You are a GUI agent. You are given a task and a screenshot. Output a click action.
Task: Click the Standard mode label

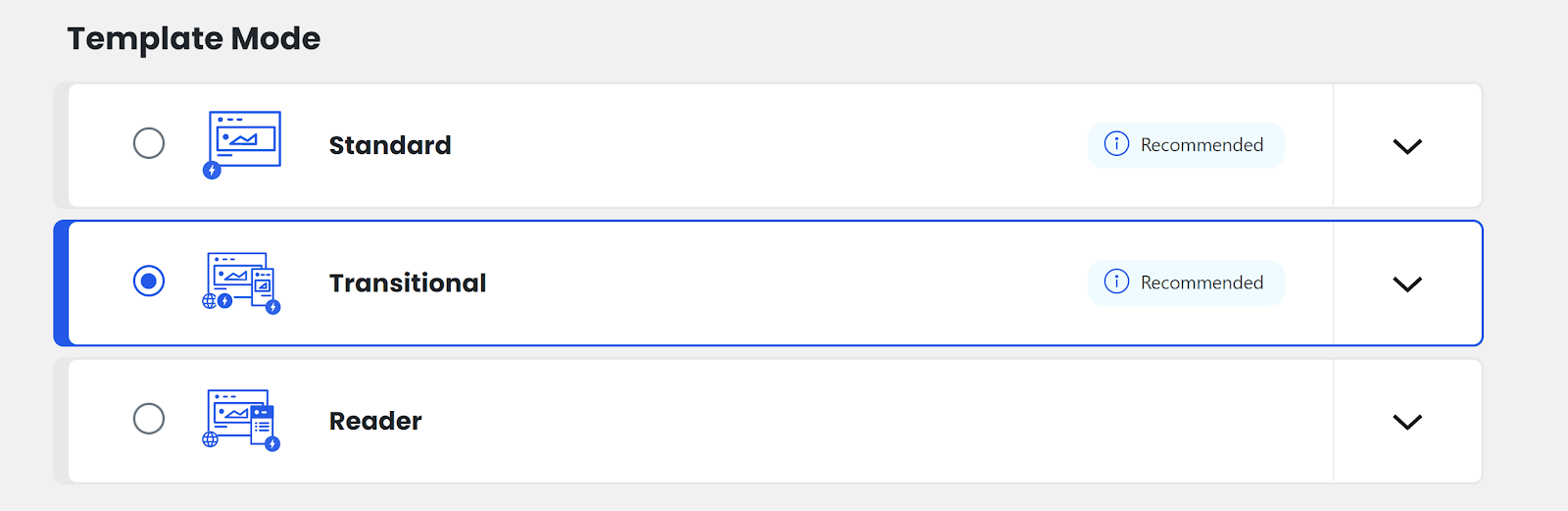[390, 145]
